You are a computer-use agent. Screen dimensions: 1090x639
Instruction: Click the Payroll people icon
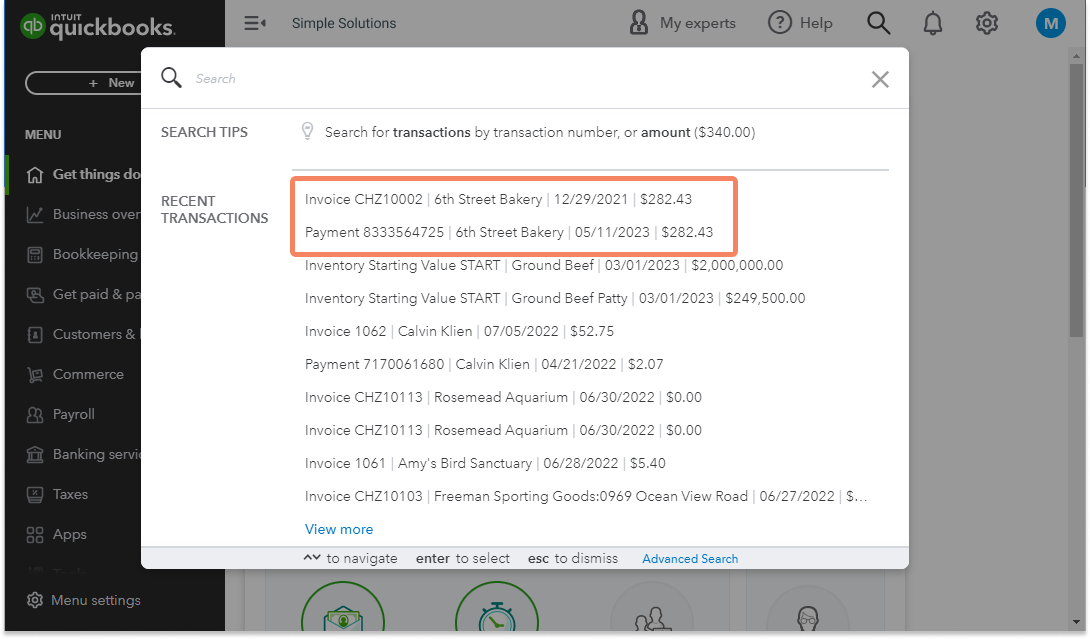coord(35,414)
